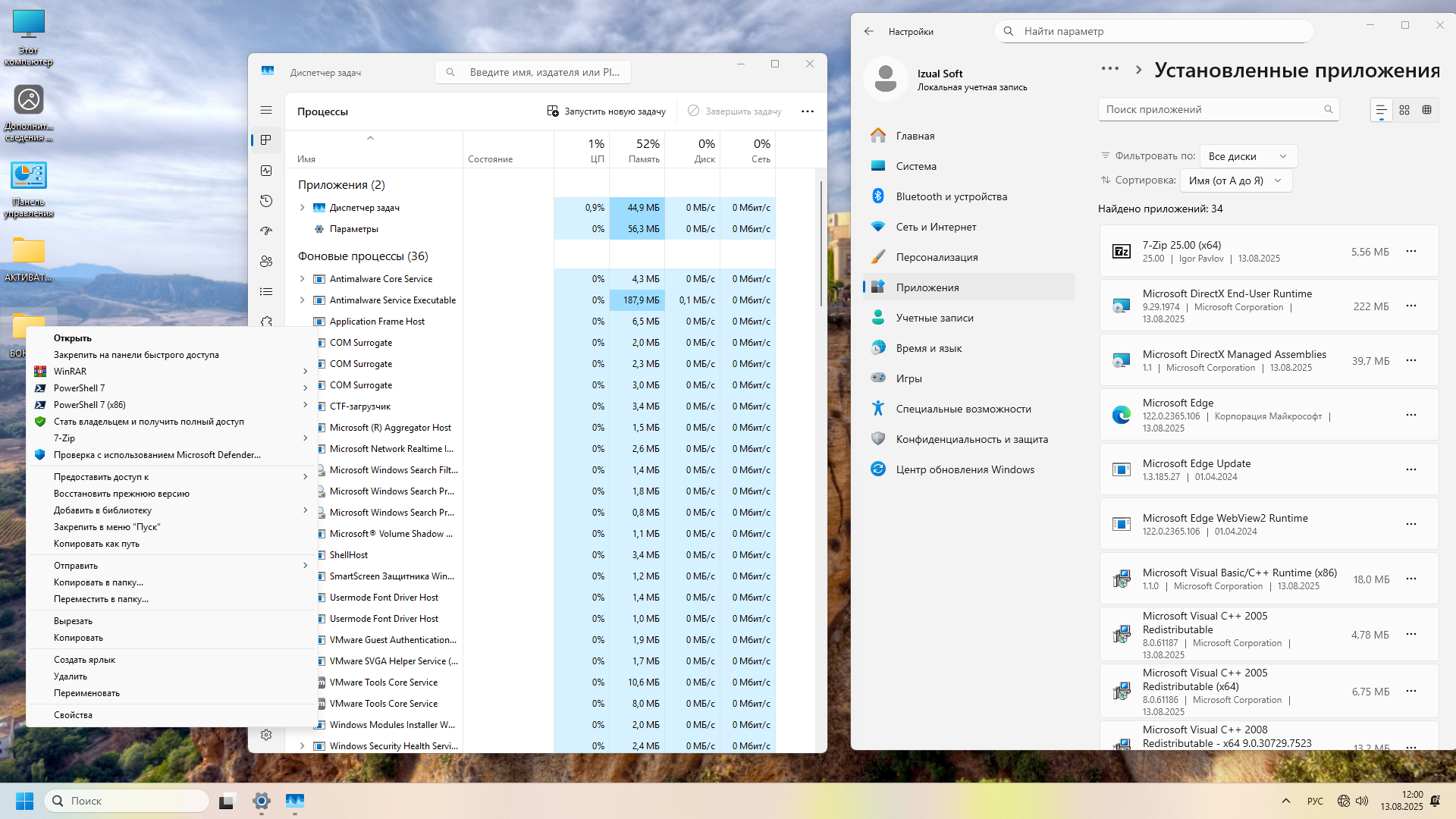Click Task Manager icon on taskbar
Screen dimensions: 1456x819
tap(295, 801)
